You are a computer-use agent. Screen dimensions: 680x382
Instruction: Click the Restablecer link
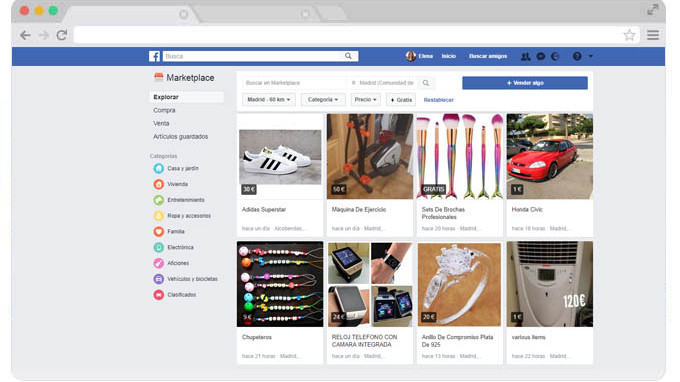[438, 100]
